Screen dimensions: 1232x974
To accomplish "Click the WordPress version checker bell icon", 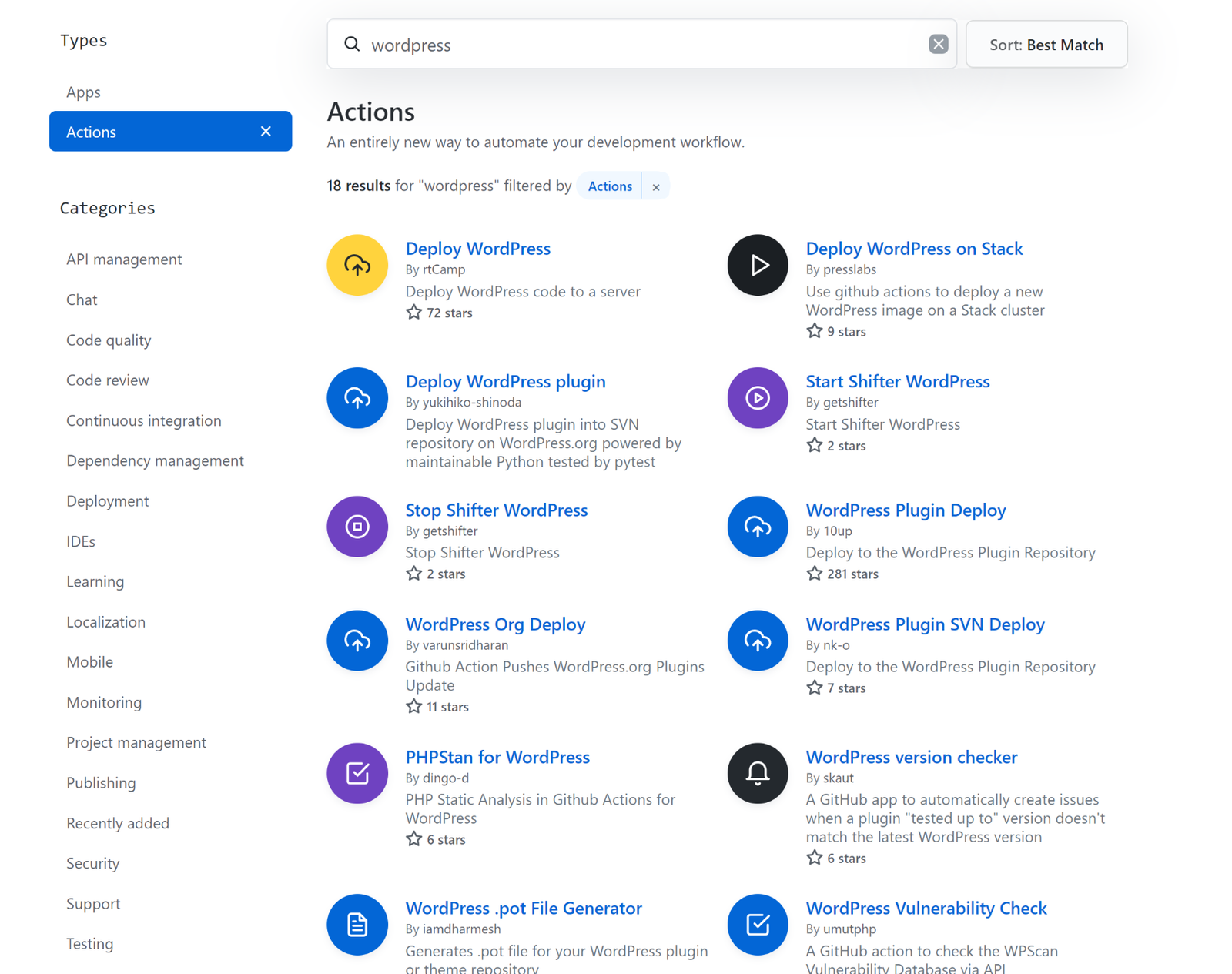I will [757, 773].
